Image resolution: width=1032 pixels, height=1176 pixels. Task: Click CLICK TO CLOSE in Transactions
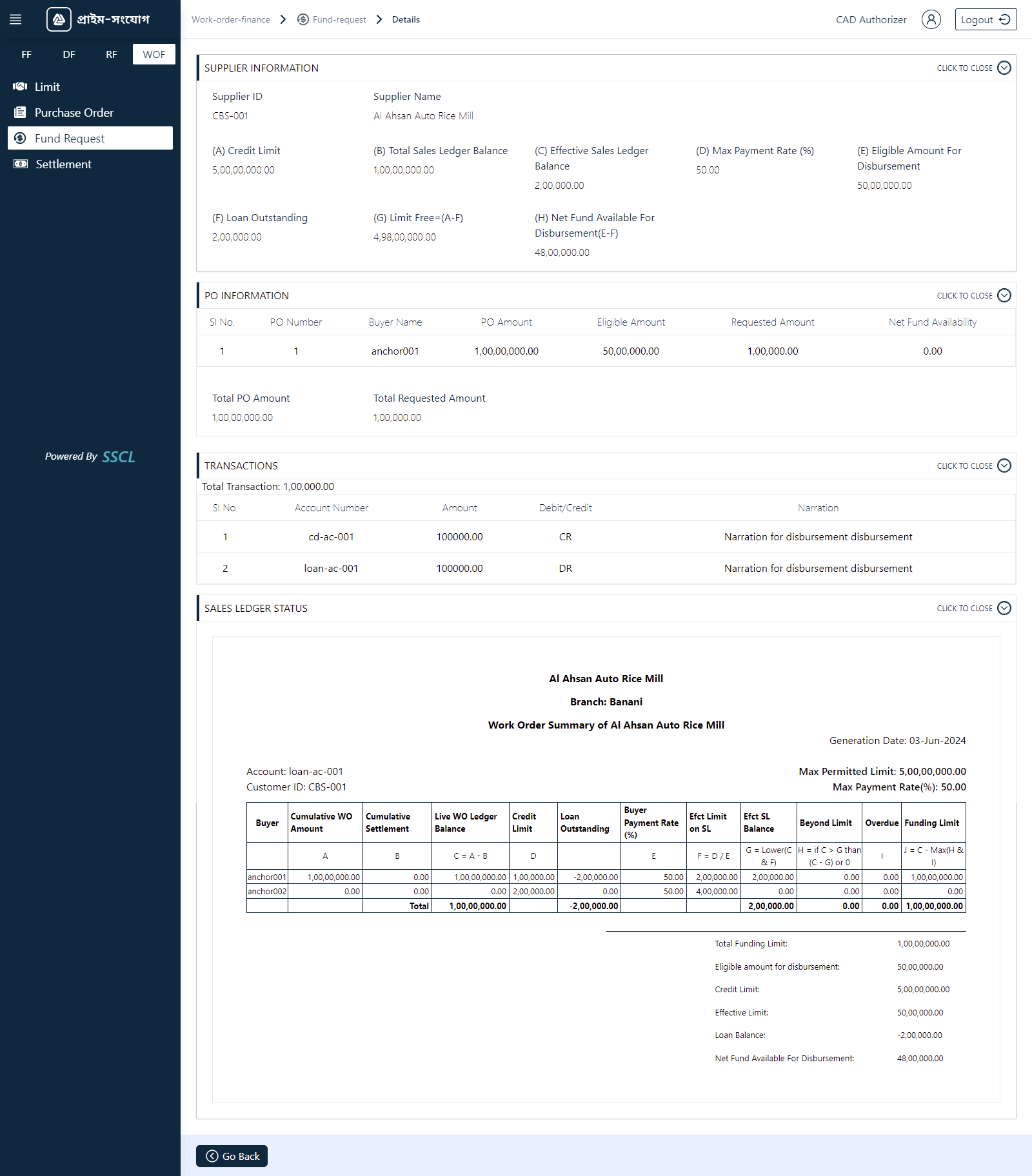click(x=964, y=466)
